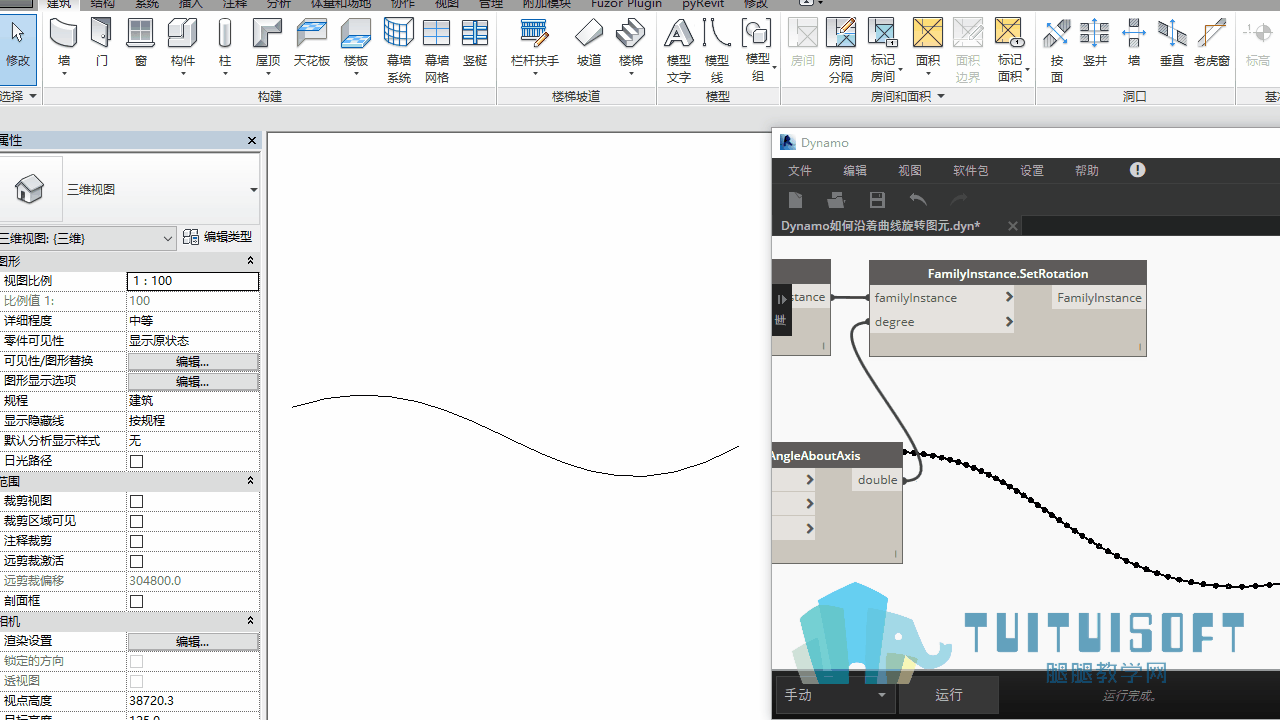Toggle the 裁剪视图 checkbox
The image size is (1280, 720).
[137, 501]
